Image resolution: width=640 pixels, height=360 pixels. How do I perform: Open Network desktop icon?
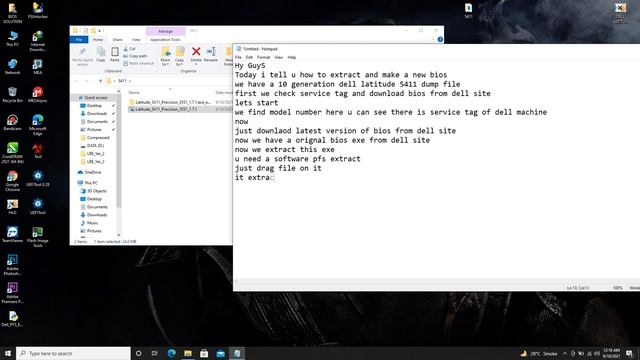tap(12, 67)
